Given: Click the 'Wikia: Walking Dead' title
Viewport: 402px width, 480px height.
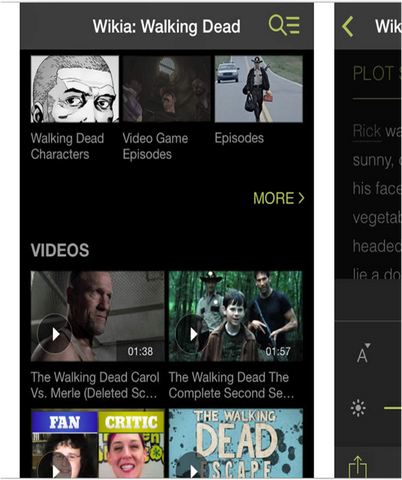Looking at the screenshot, I should pyautogui.click(x=167, y=27).
